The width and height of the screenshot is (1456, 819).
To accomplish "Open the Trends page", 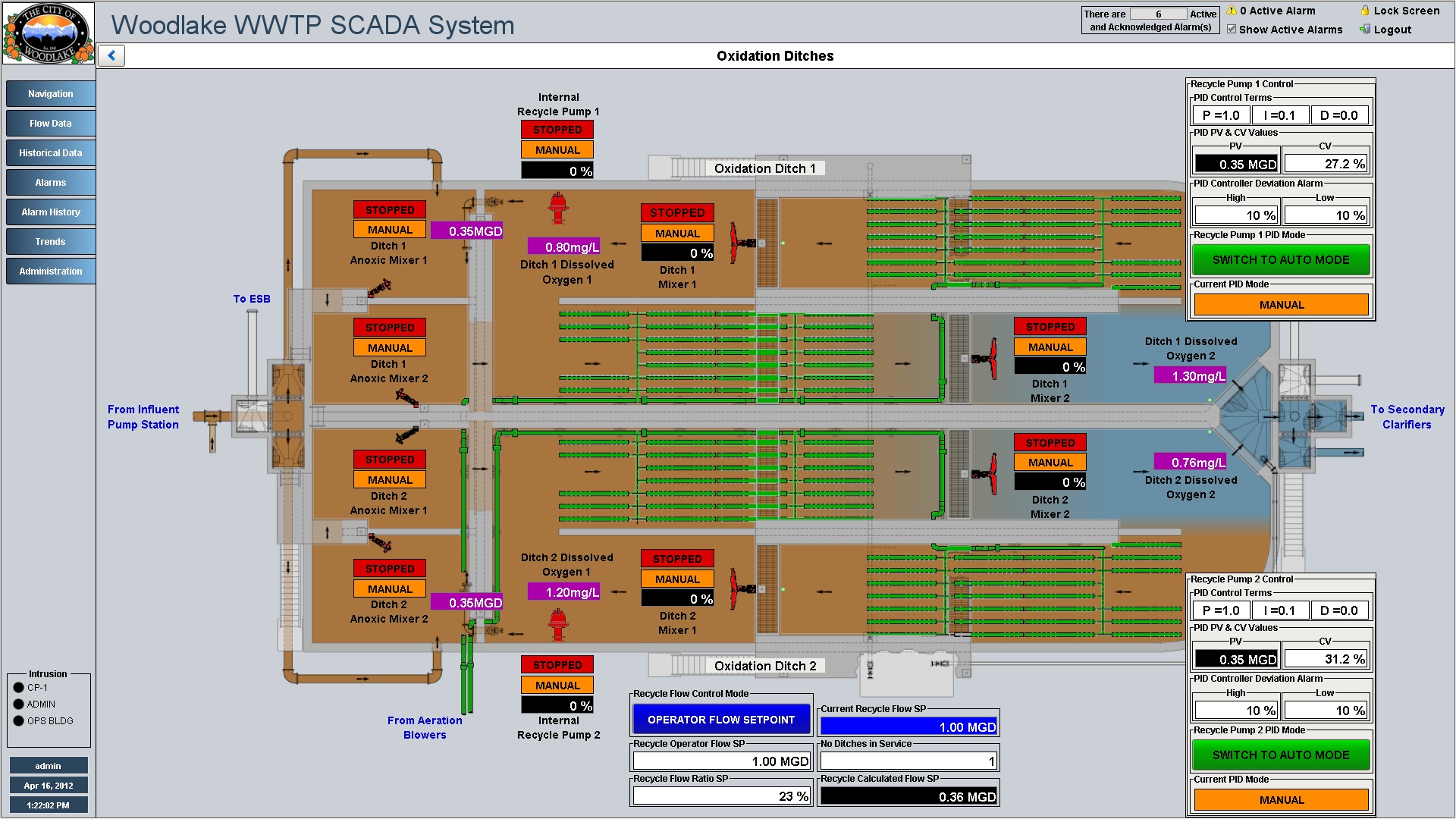I will [51, 242].
